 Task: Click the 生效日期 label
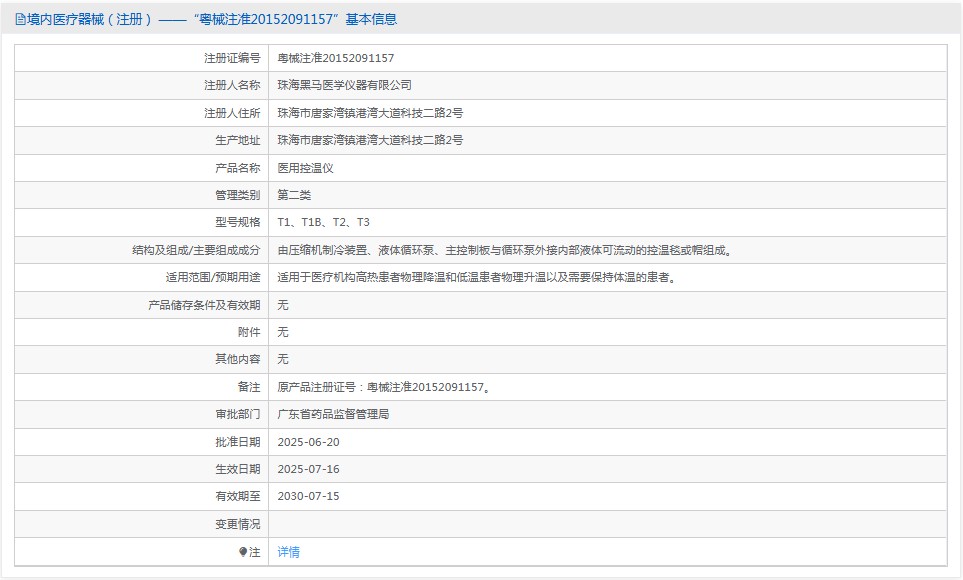point(238,469)
